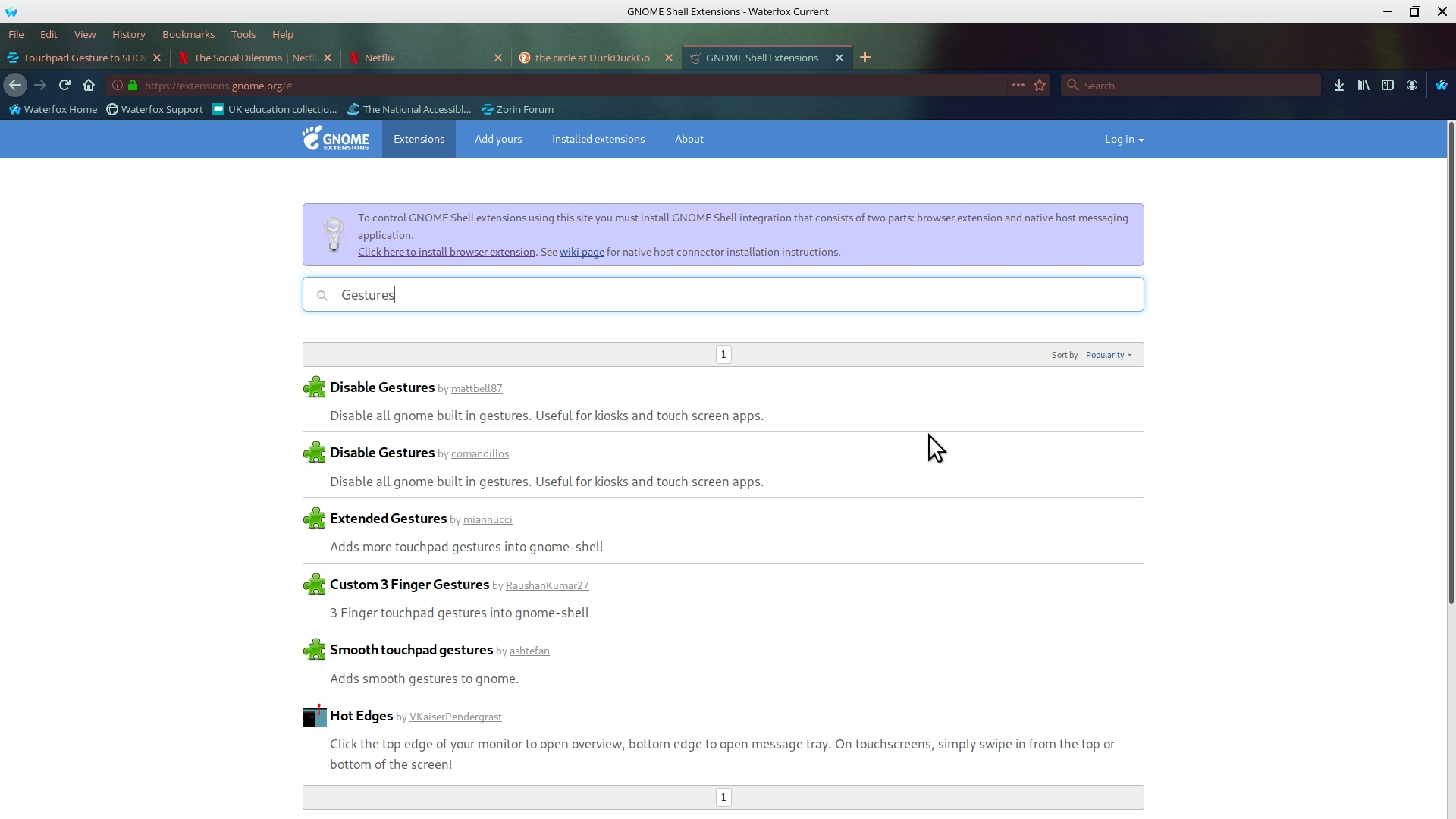Click page number 1 below results

tap(723, 797)
